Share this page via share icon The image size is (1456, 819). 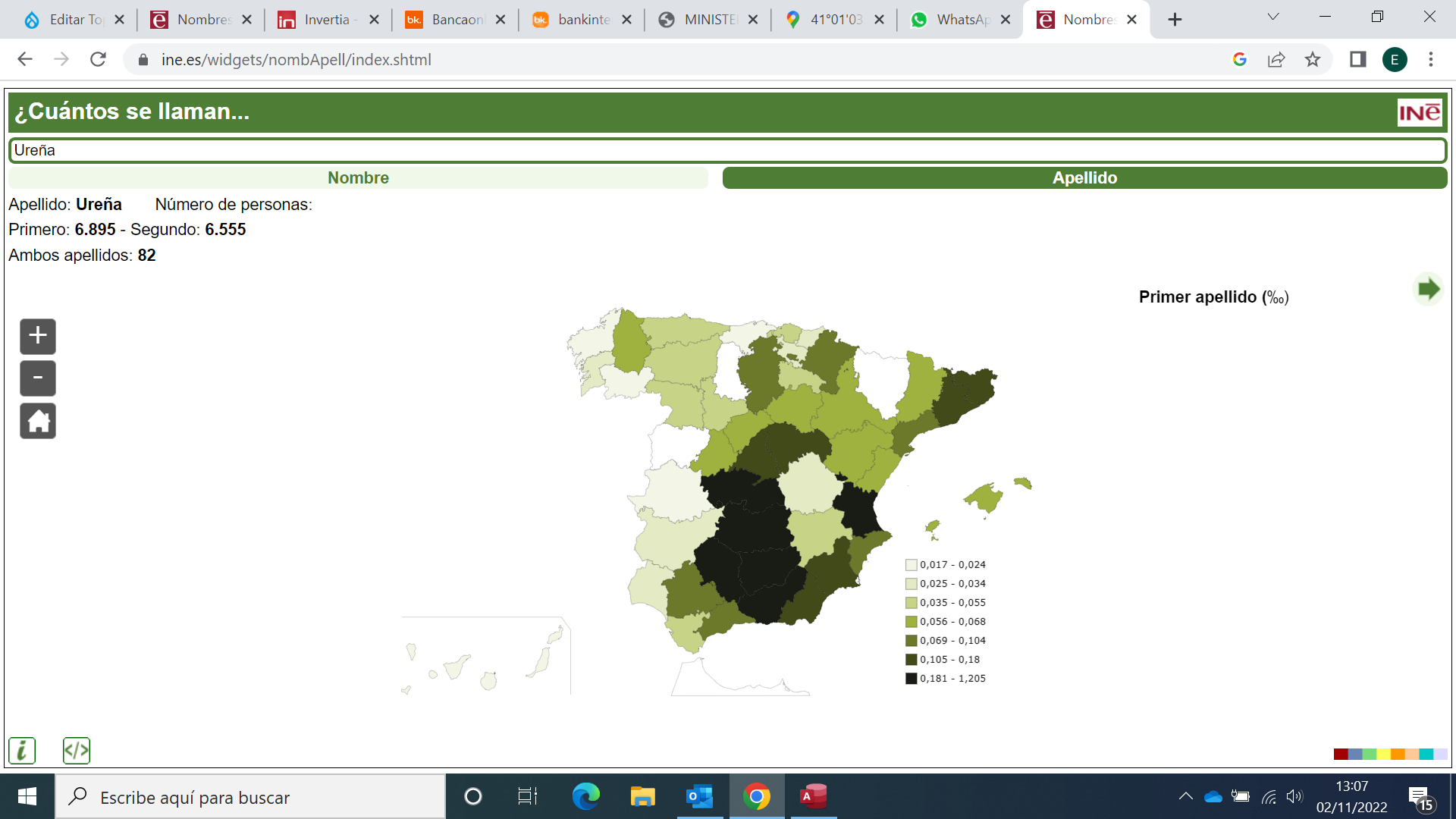(1276, 59)
